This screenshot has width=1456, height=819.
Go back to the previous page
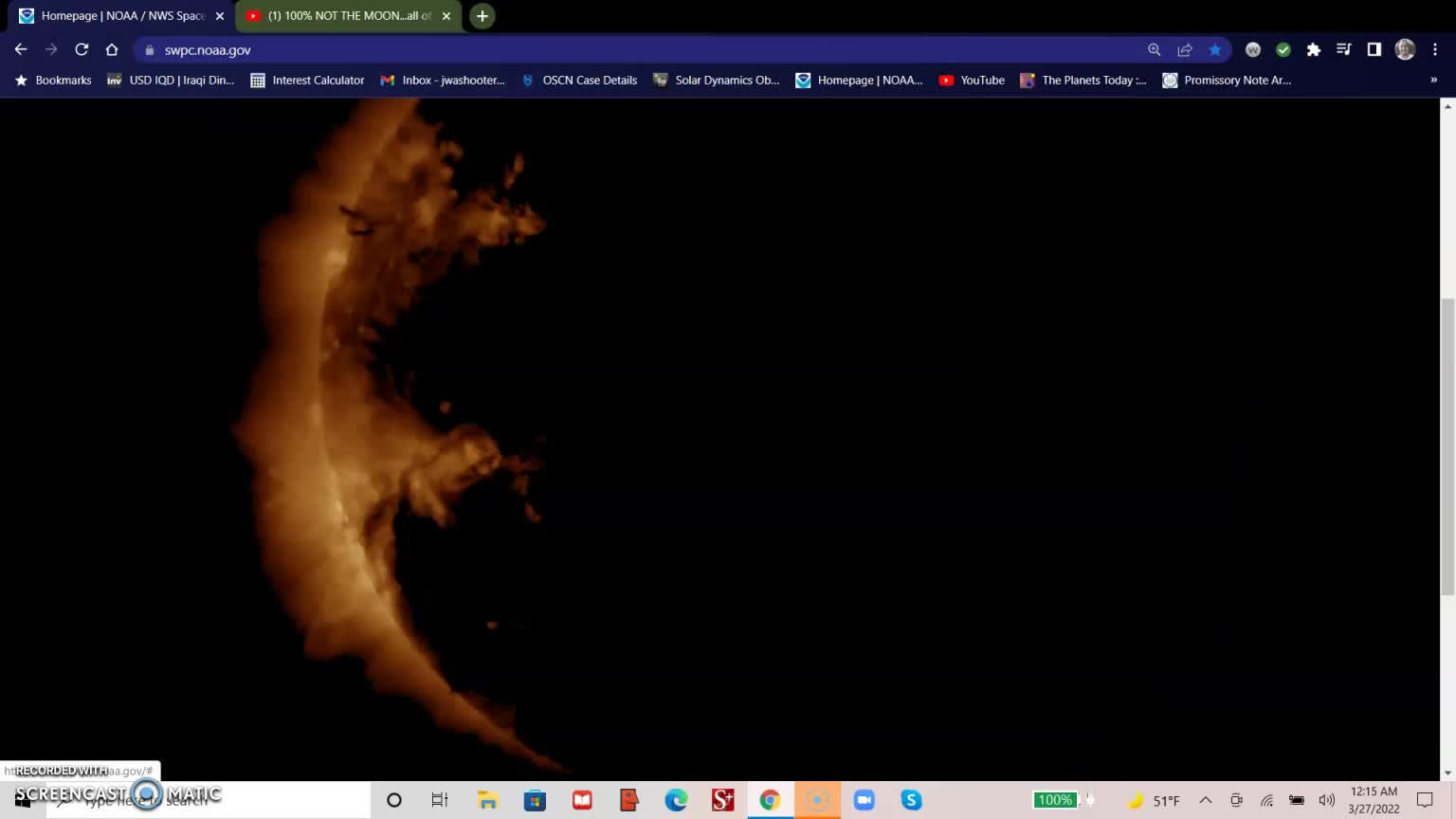tap(21, 49)
